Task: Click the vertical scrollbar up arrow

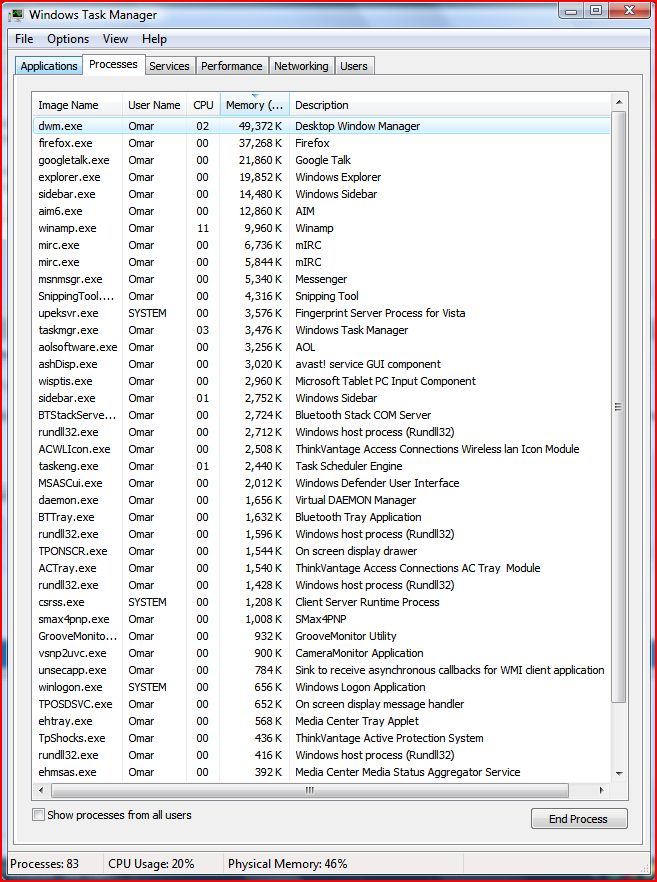Action: (x=619, y=102)
